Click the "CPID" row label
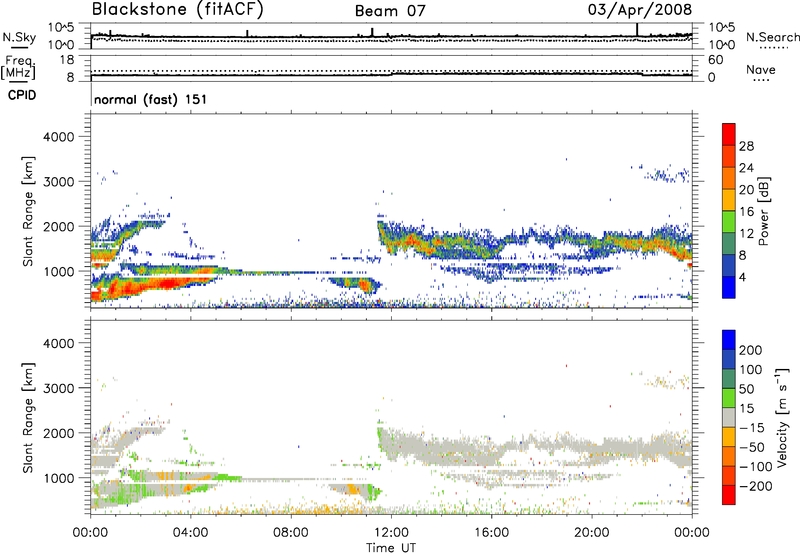Viewport: 800px width, 554px height. point(22,95)
